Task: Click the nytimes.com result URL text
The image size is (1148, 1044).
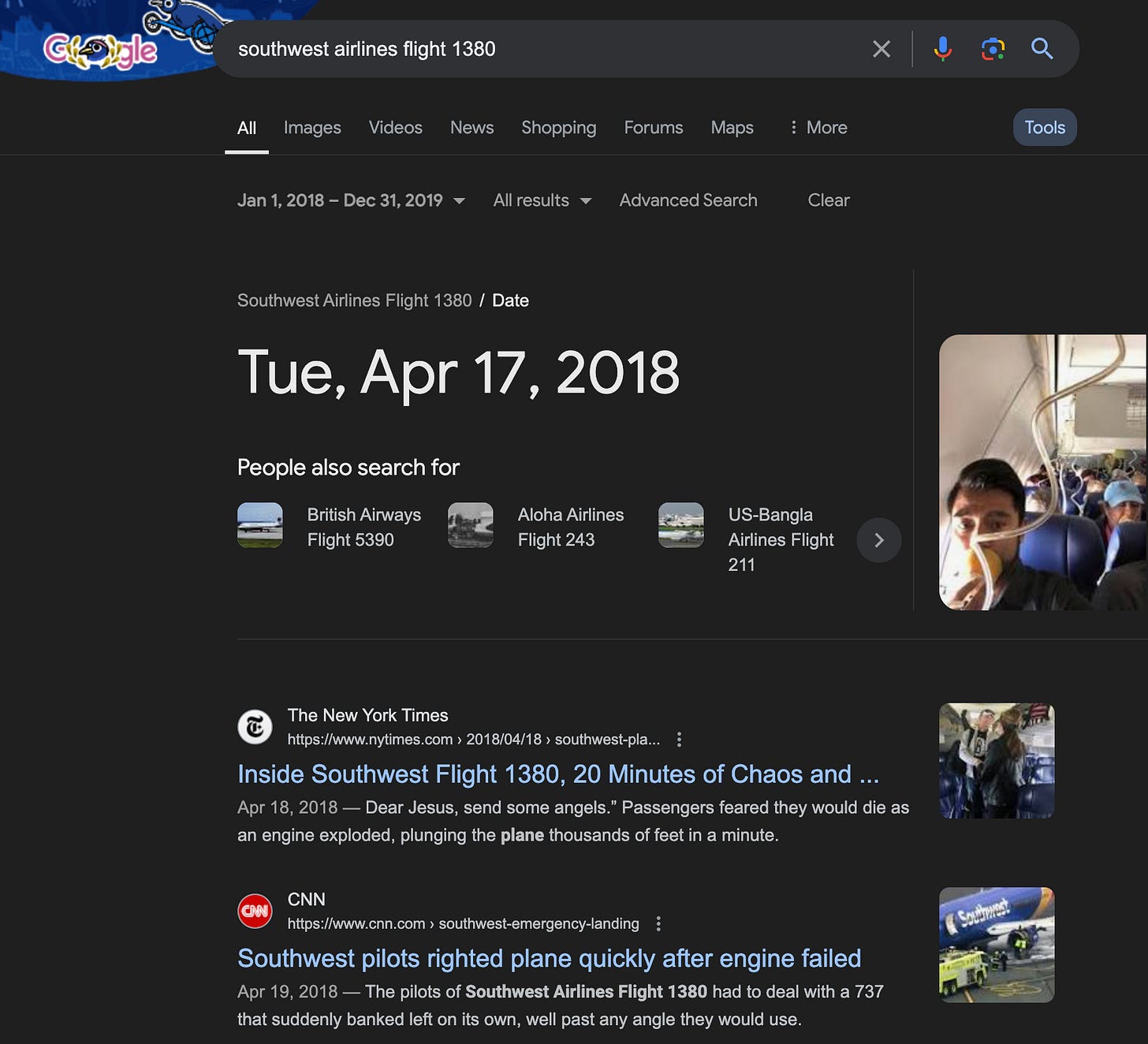Action: coord(474,740)
